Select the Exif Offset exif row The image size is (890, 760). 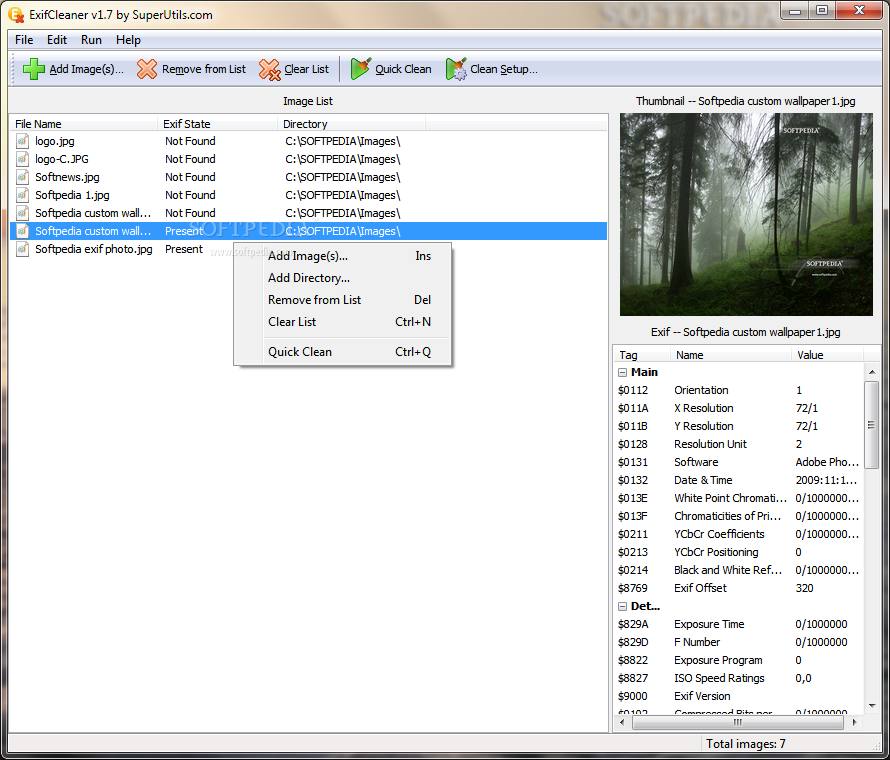click(739, 589)
